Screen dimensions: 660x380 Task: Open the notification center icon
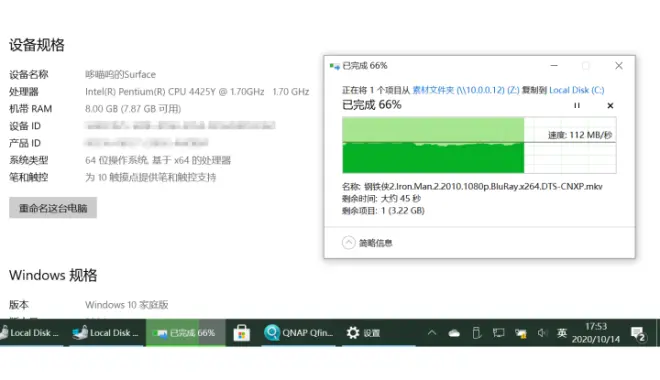pyautogui.click(x=639, y=334)
